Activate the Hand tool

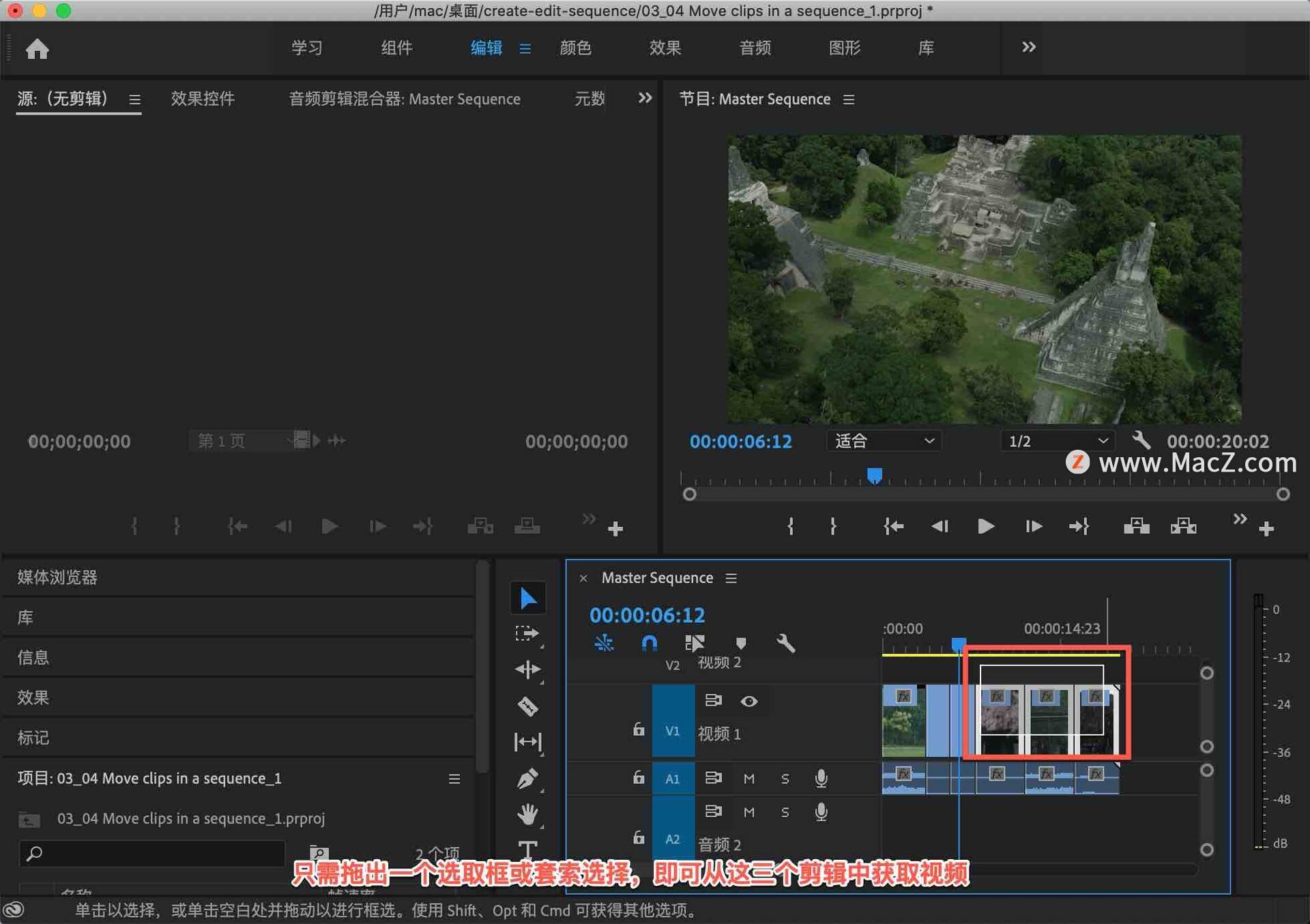point(527,813)
